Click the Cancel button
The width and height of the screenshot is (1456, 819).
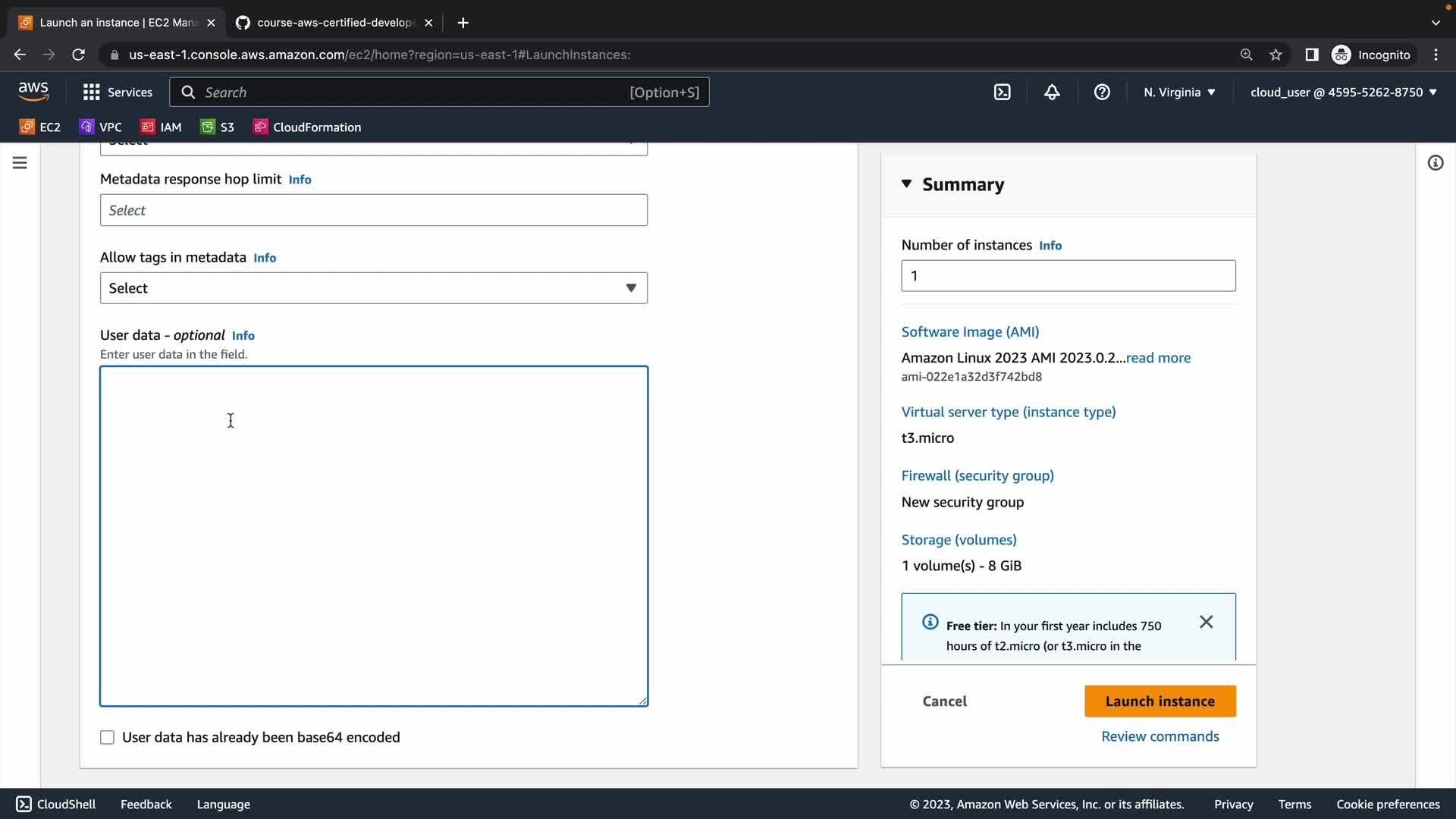coord(944,701)
